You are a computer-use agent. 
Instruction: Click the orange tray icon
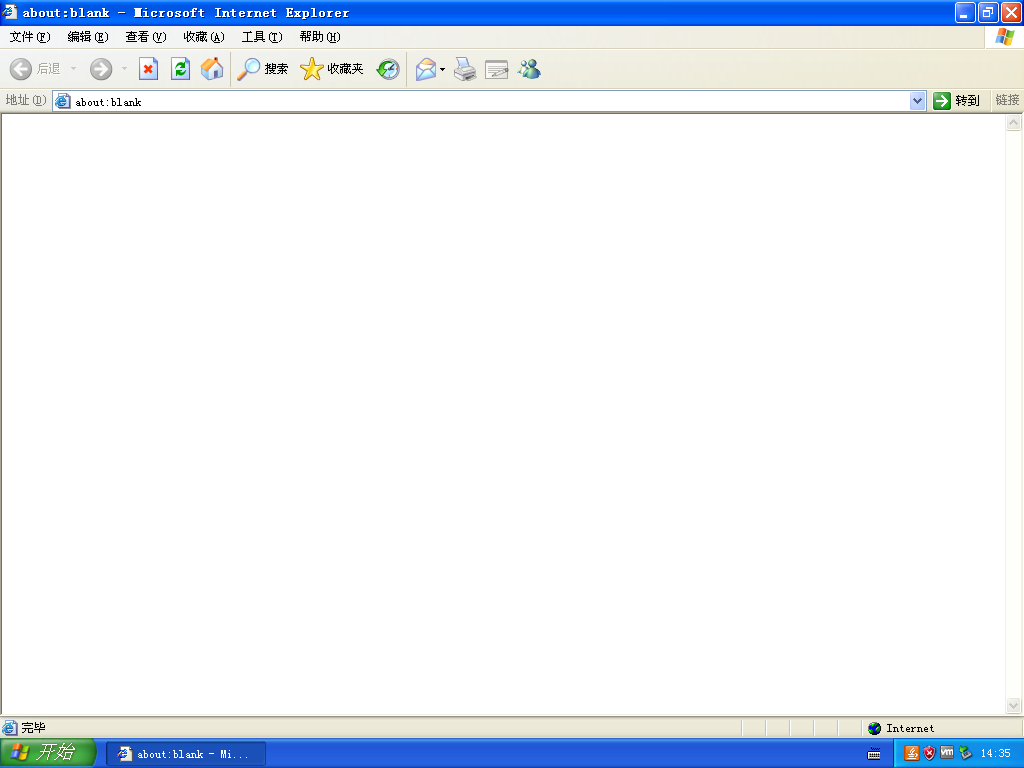[912, 754]
